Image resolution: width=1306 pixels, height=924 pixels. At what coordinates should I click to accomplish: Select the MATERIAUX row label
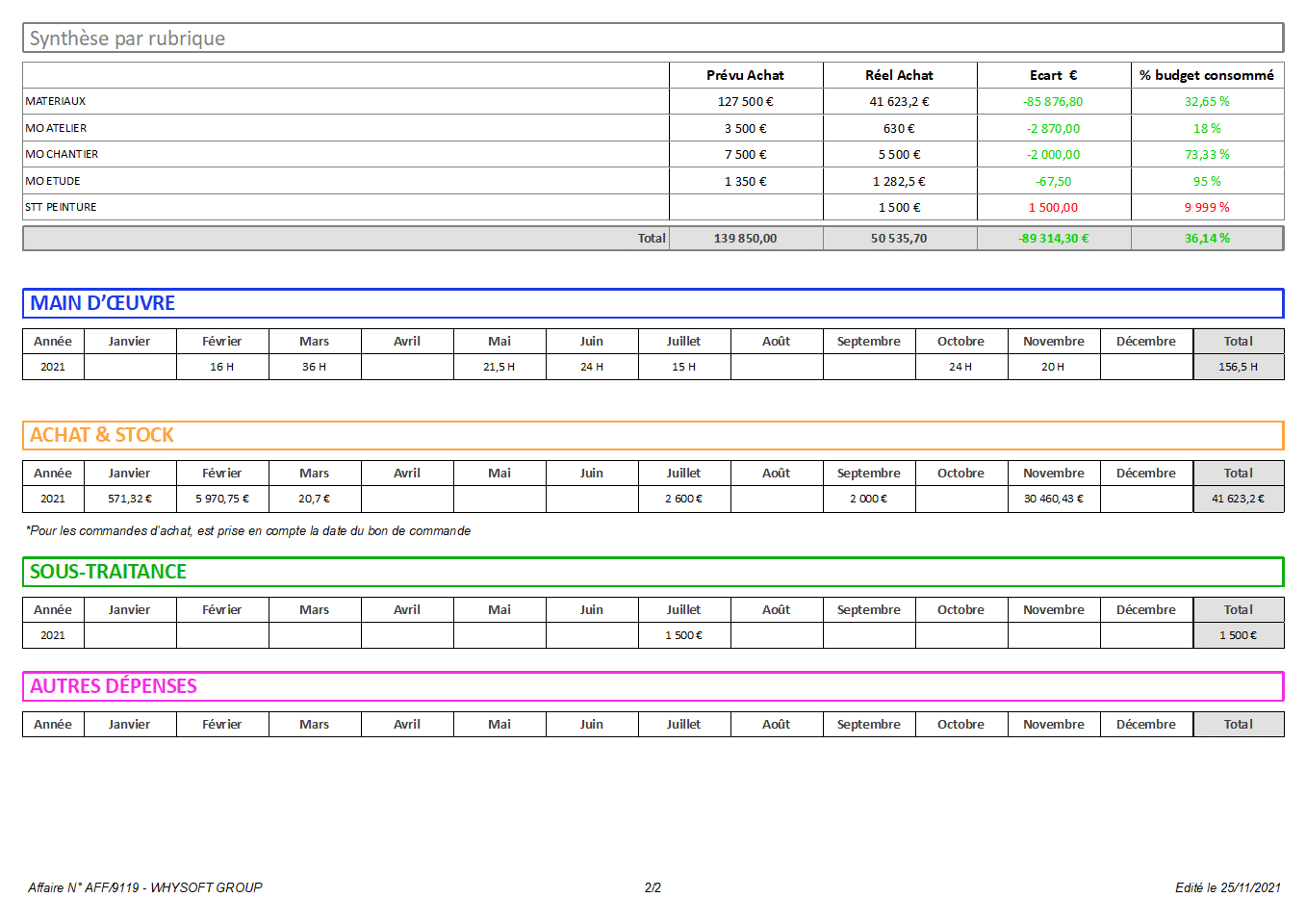56,101
